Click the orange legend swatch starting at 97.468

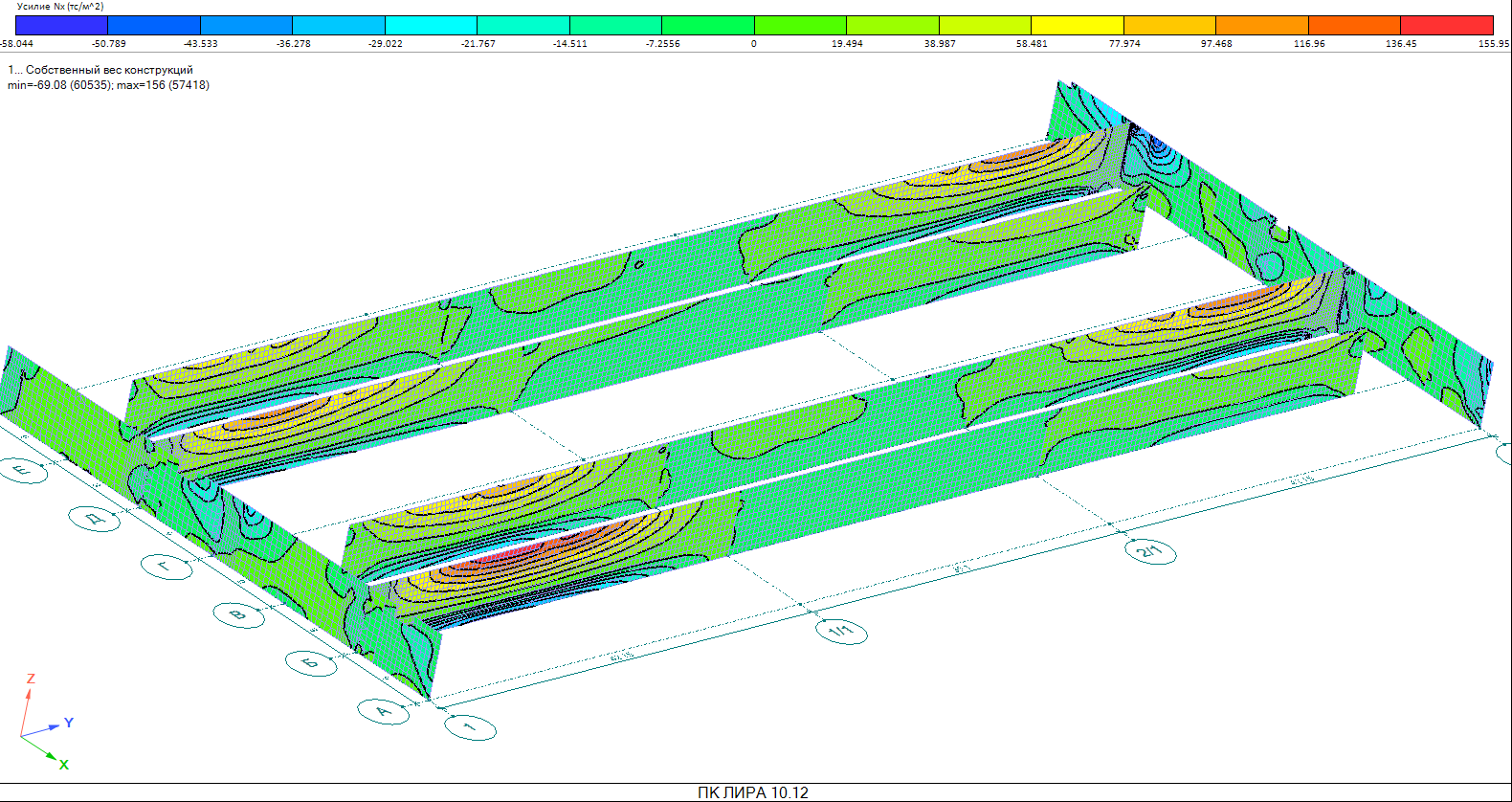tap(1261, 26)
